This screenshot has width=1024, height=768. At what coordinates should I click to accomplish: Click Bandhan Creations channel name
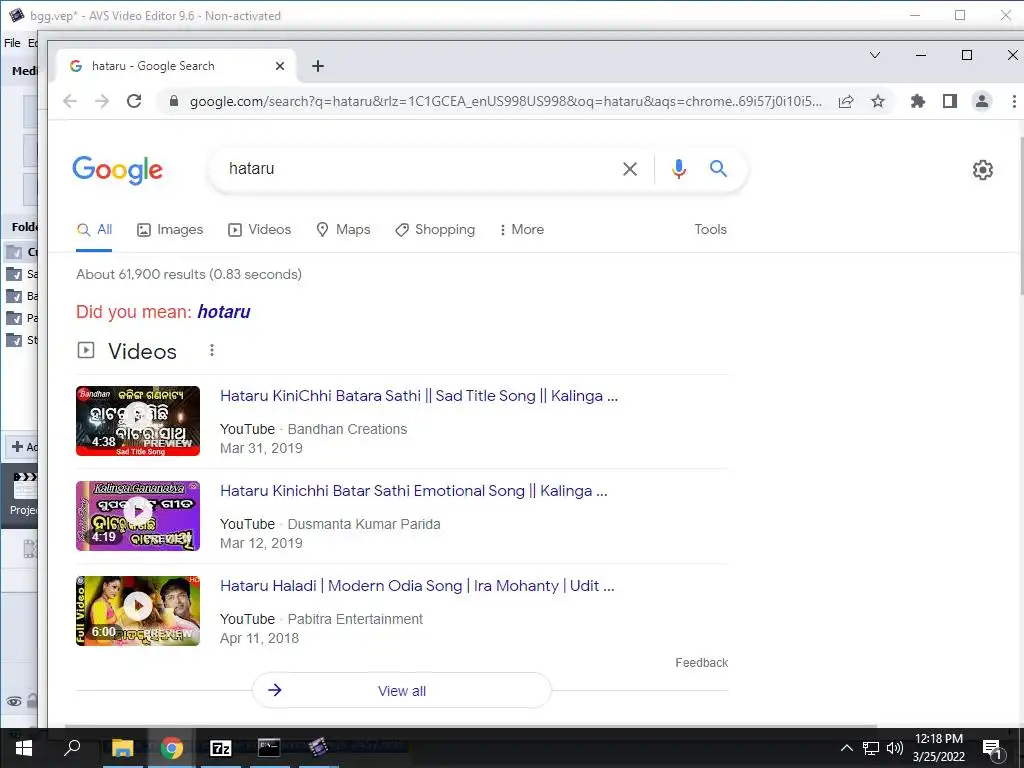click(347, 429)
